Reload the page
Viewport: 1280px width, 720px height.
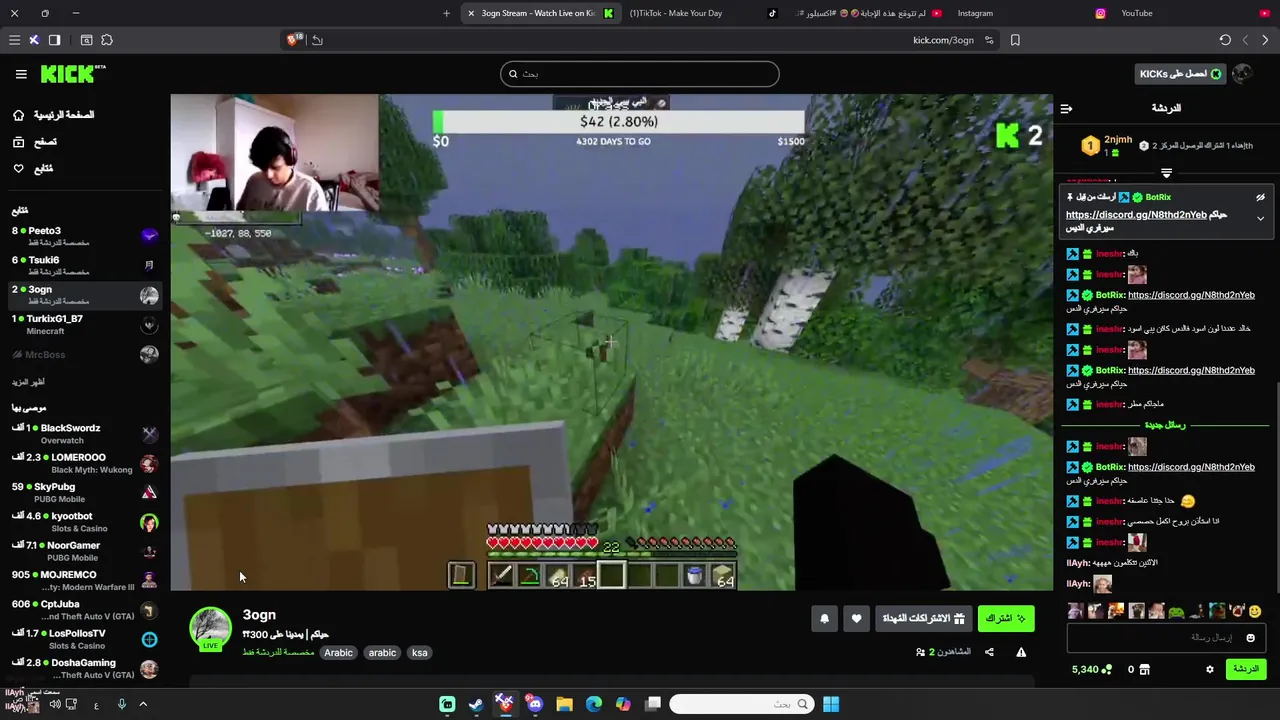pos(1225,40)
